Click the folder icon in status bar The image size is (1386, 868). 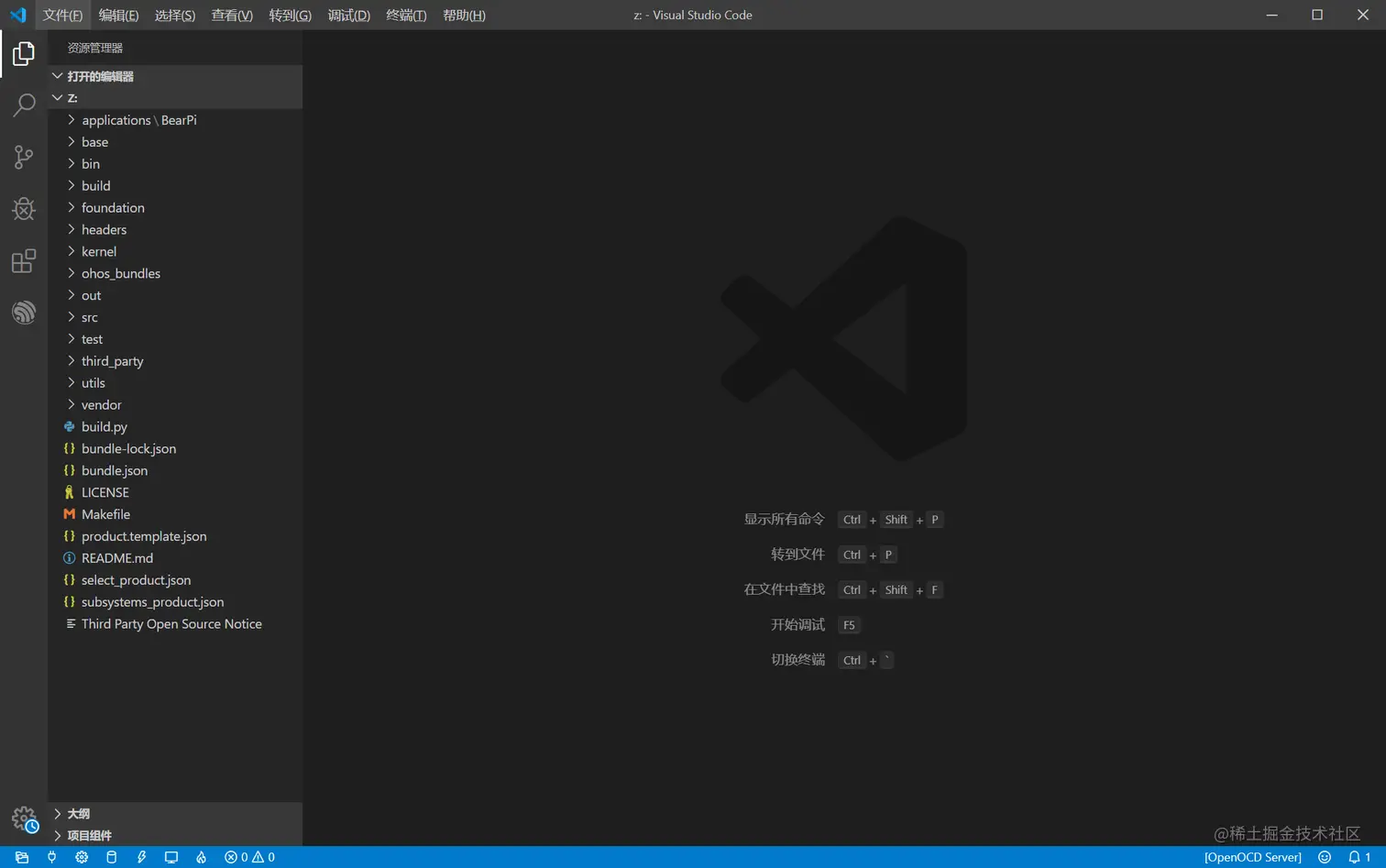click(x=22, y=857)
